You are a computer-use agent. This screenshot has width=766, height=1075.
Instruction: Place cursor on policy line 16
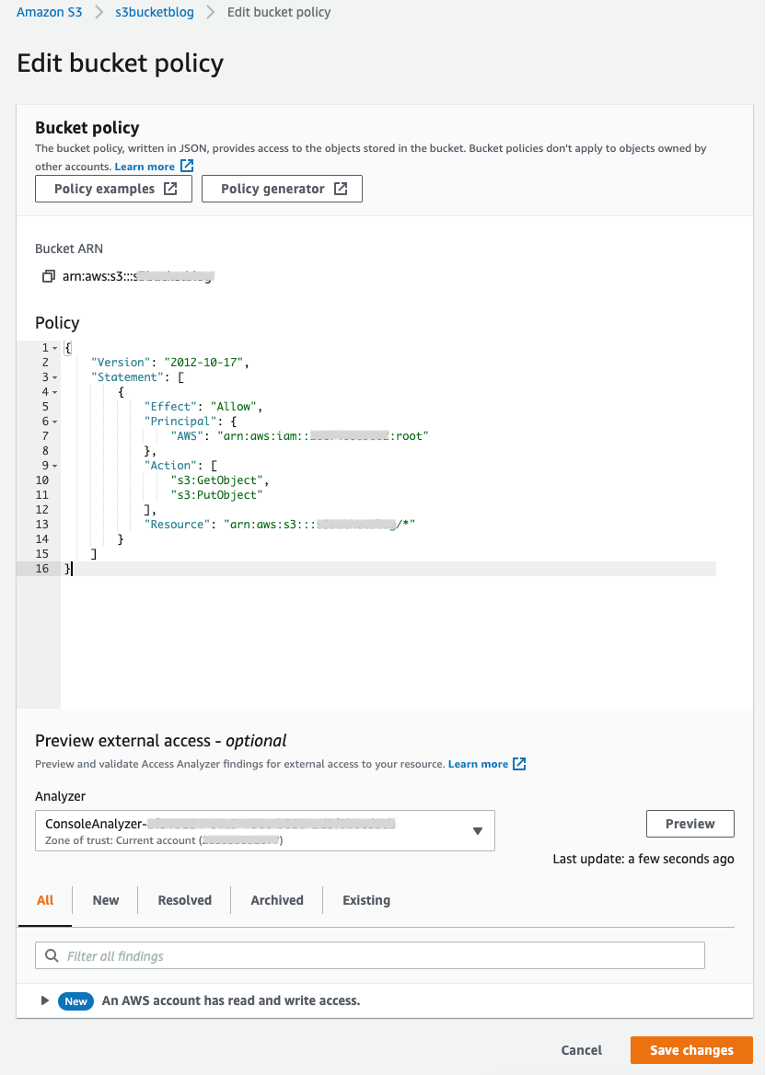pos(389,568)
